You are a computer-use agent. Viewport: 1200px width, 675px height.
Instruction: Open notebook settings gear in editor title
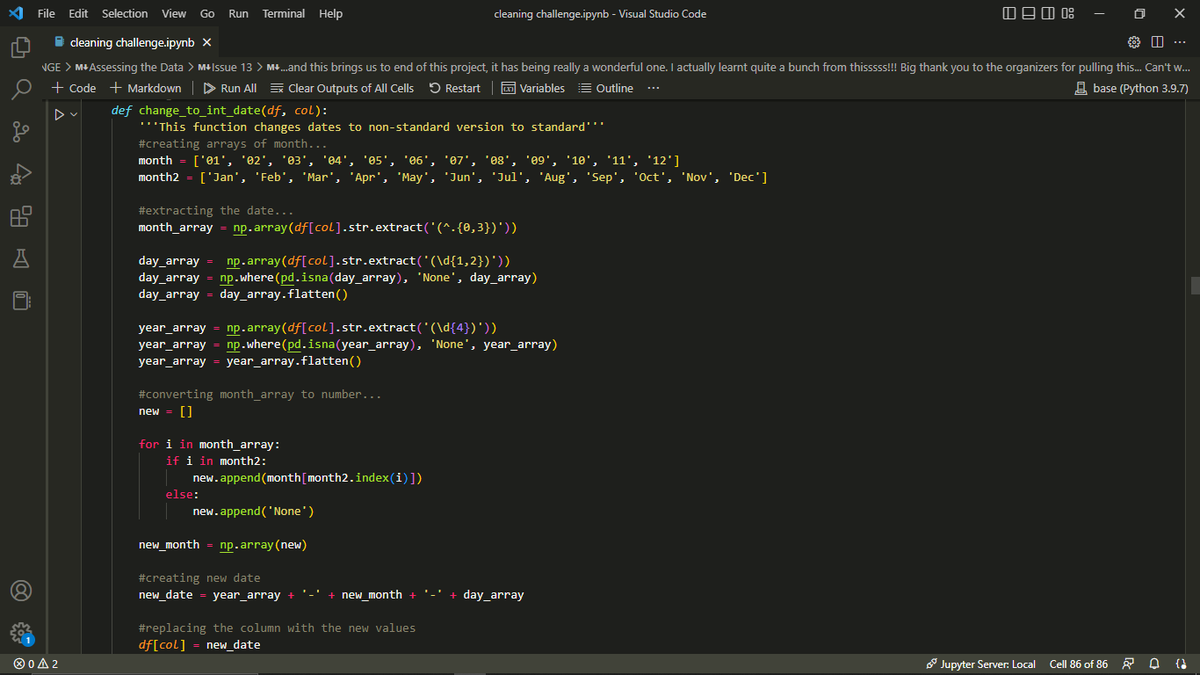1134,43
